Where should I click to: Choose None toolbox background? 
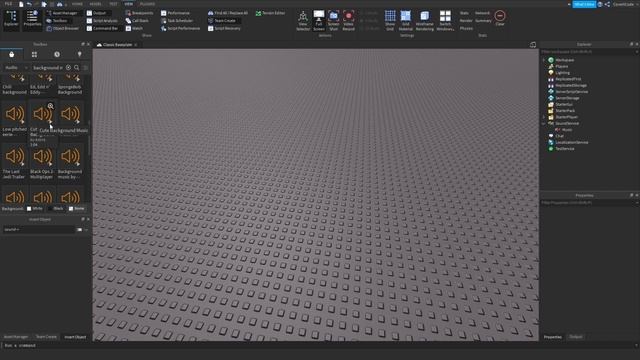[x=76, y=209]
